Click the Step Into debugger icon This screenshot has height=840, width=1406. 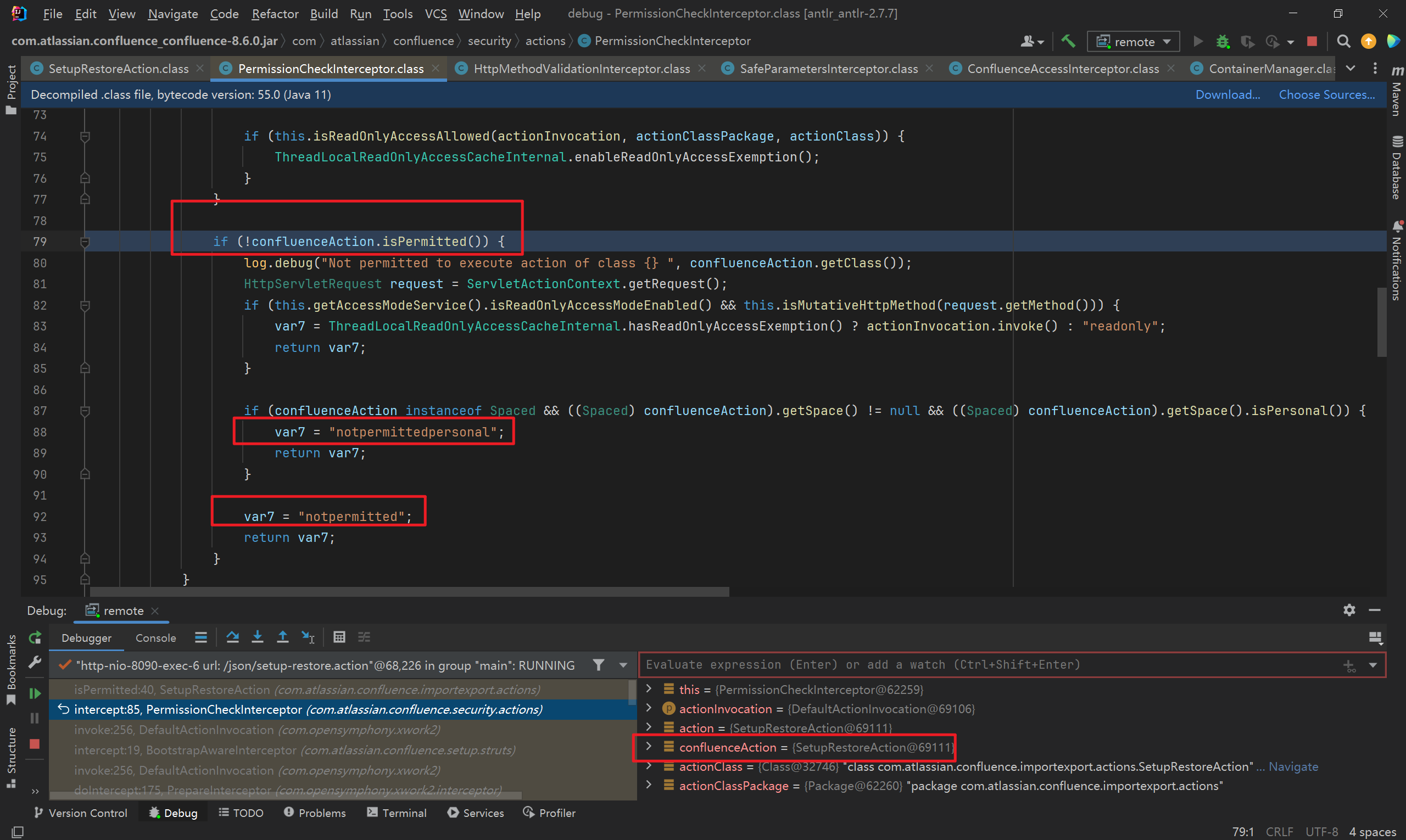(x=258, y=637)
